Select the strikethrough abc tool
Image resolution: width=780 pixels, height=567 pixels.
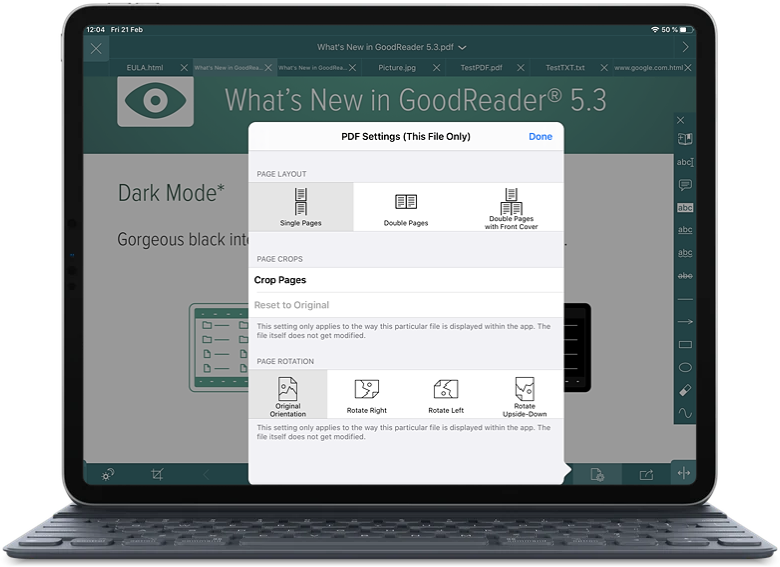(685, 276)
